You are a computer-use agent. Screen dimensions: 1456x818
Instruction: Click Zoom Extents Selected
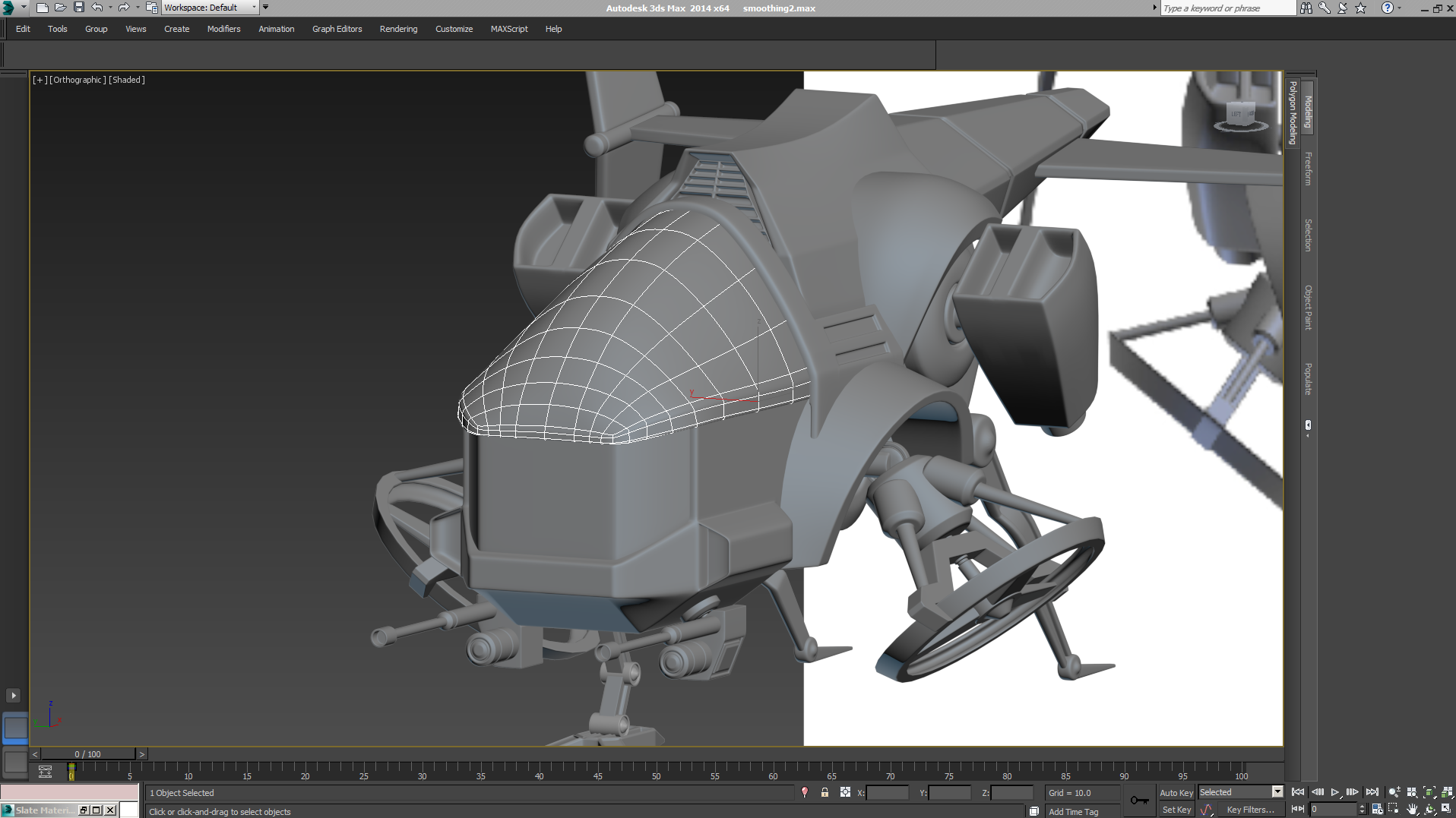[x=1429, y=792]
